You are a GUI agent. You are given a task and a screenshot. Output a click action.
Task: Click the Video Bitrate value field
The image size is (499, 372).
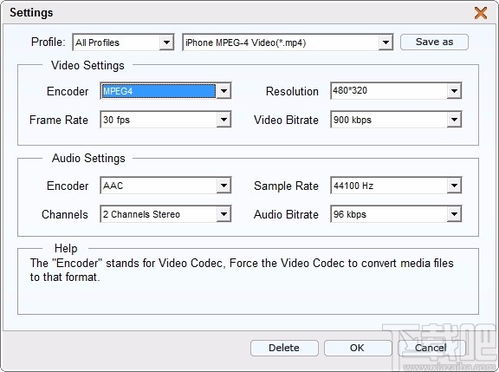tap(389, 120)
